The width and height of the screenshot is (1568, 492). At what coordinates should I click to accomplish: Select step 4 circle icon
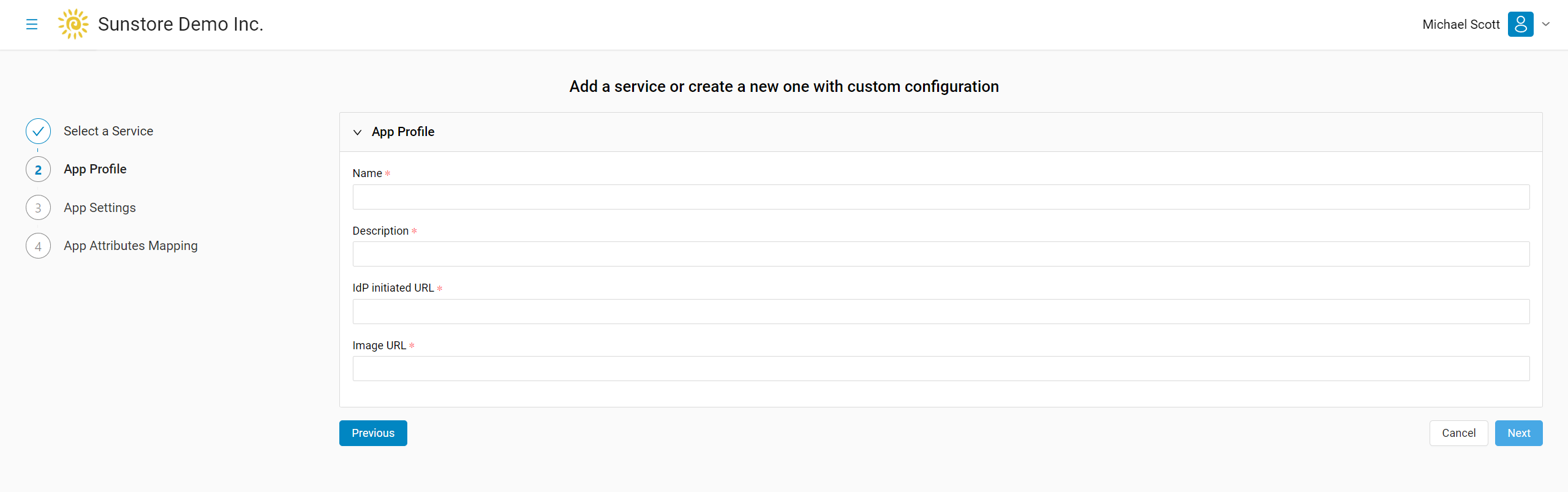pyautogui.click(x=38, y=246)
